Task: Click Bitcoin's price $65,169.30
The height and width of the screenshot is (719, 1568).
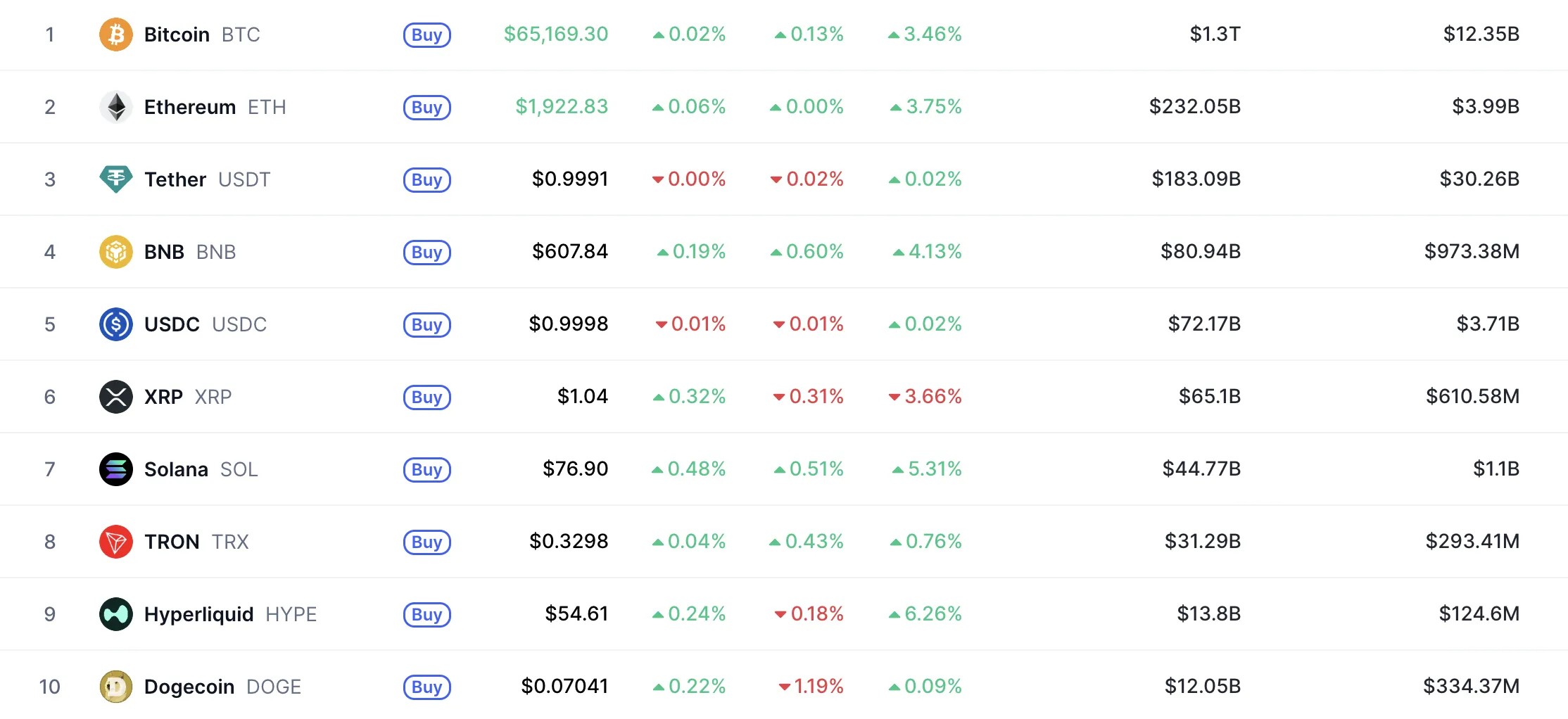Action: (556, 34)
